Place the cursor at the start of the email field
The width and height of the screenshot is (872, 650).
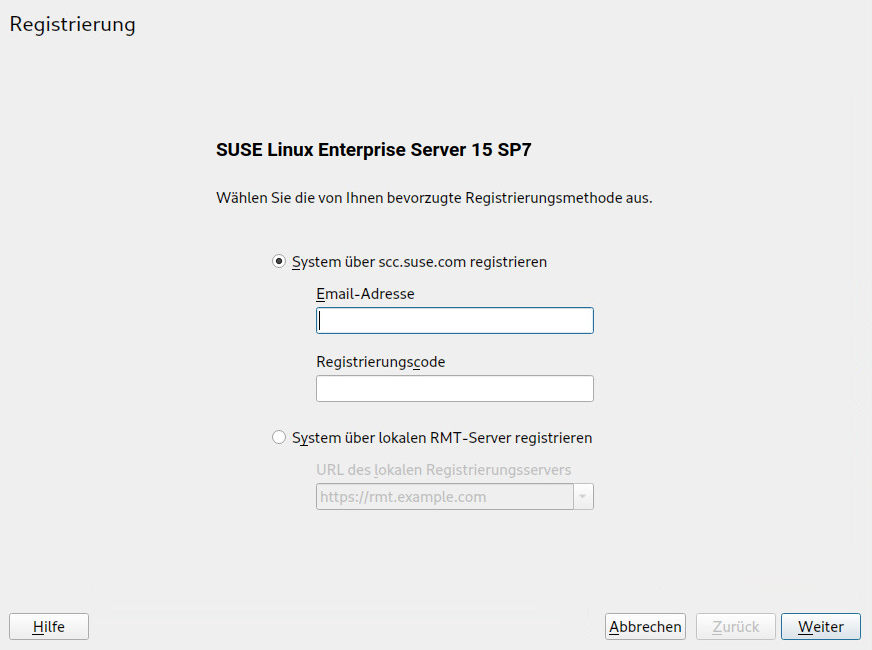point(320,320)
